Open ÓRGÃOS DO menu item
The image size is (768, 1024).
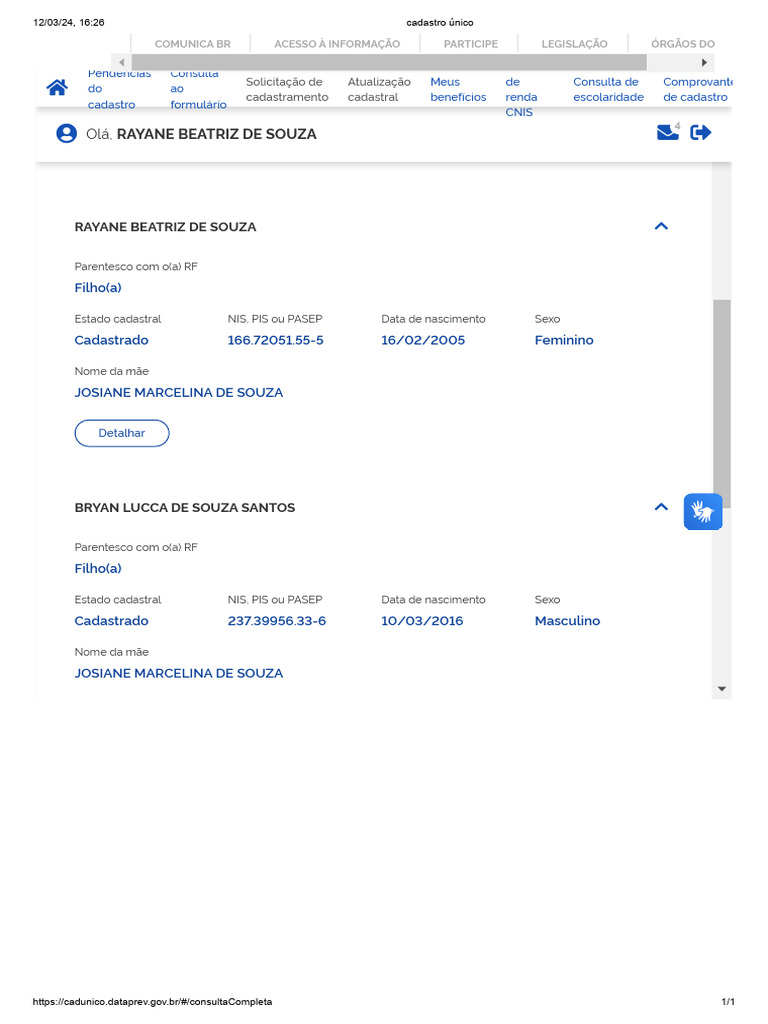point(682,44)
